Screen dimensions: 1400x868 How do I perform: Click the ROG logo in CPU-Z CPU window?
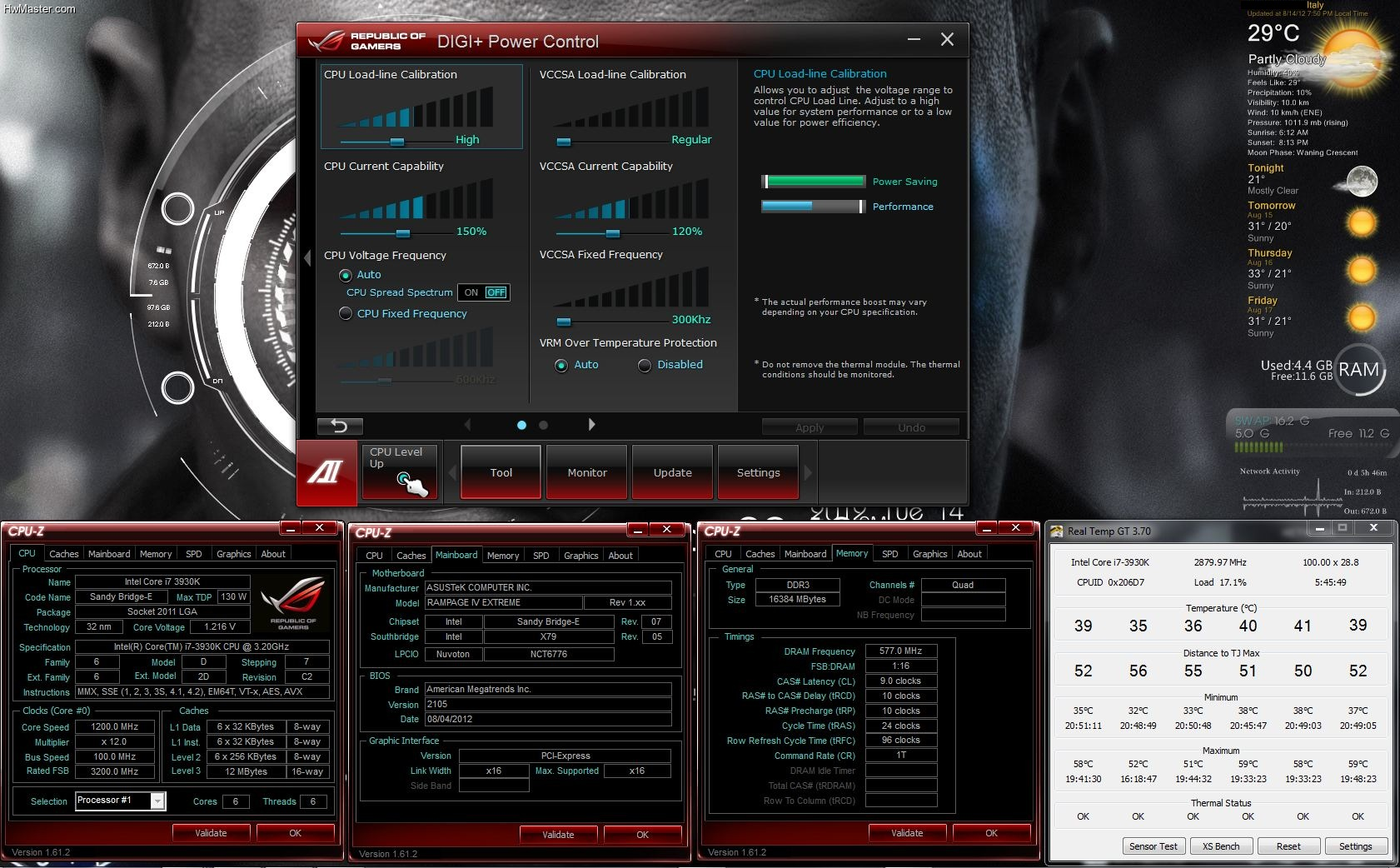[292, 602]
